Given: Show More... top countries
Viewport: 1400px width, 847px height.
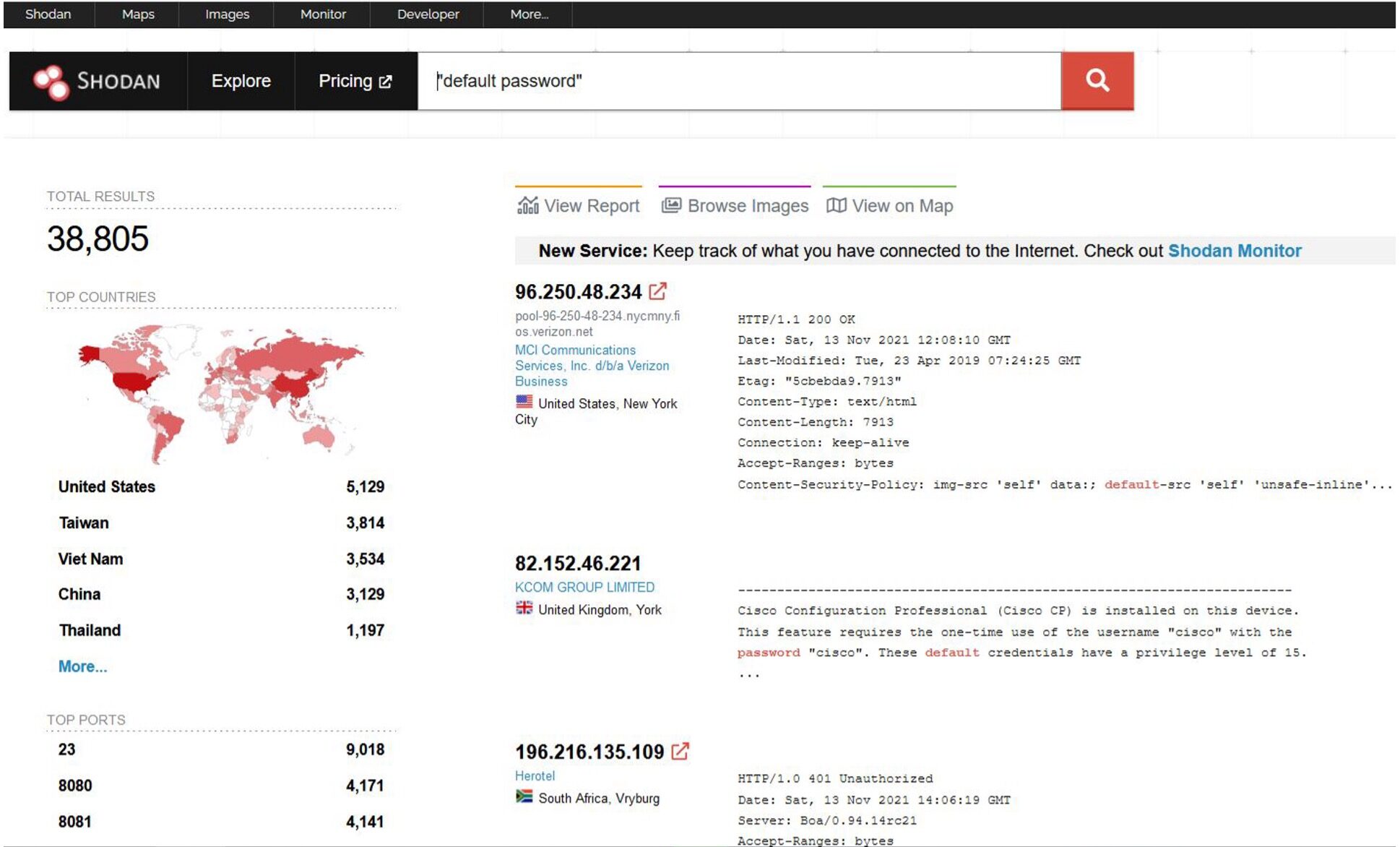Looking at the screenshot, I should [82, 666].
